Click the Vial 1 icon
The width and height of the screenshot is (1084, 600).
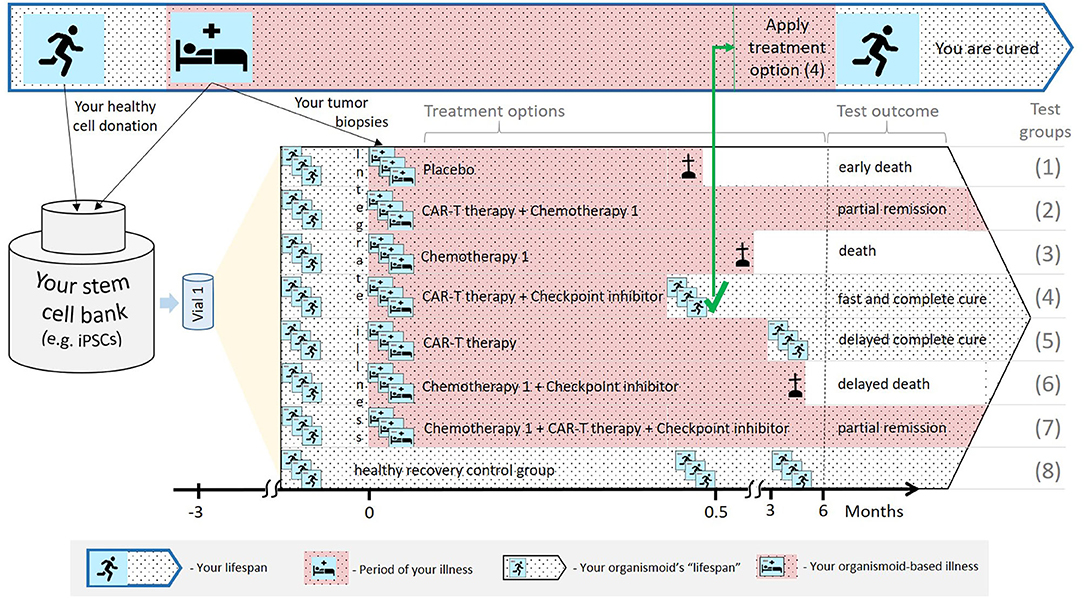198,301
